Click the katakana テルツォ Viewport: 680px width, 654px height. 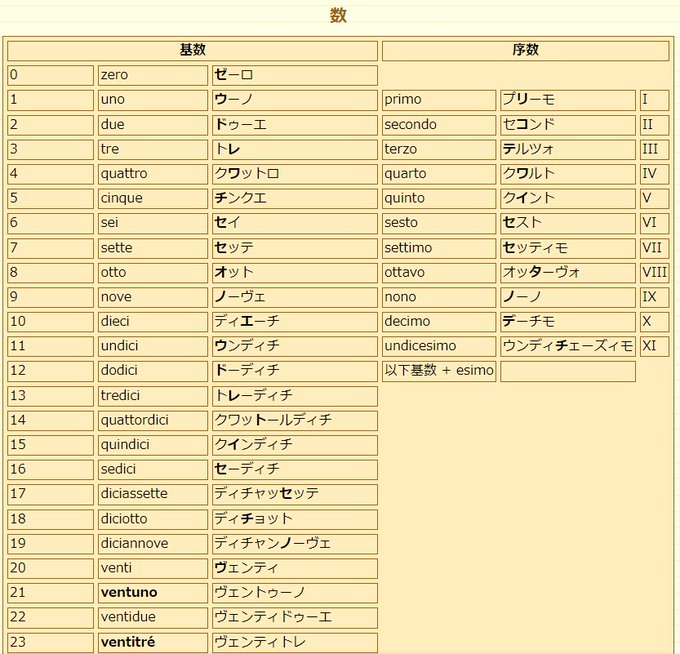(x=528, y=149)
